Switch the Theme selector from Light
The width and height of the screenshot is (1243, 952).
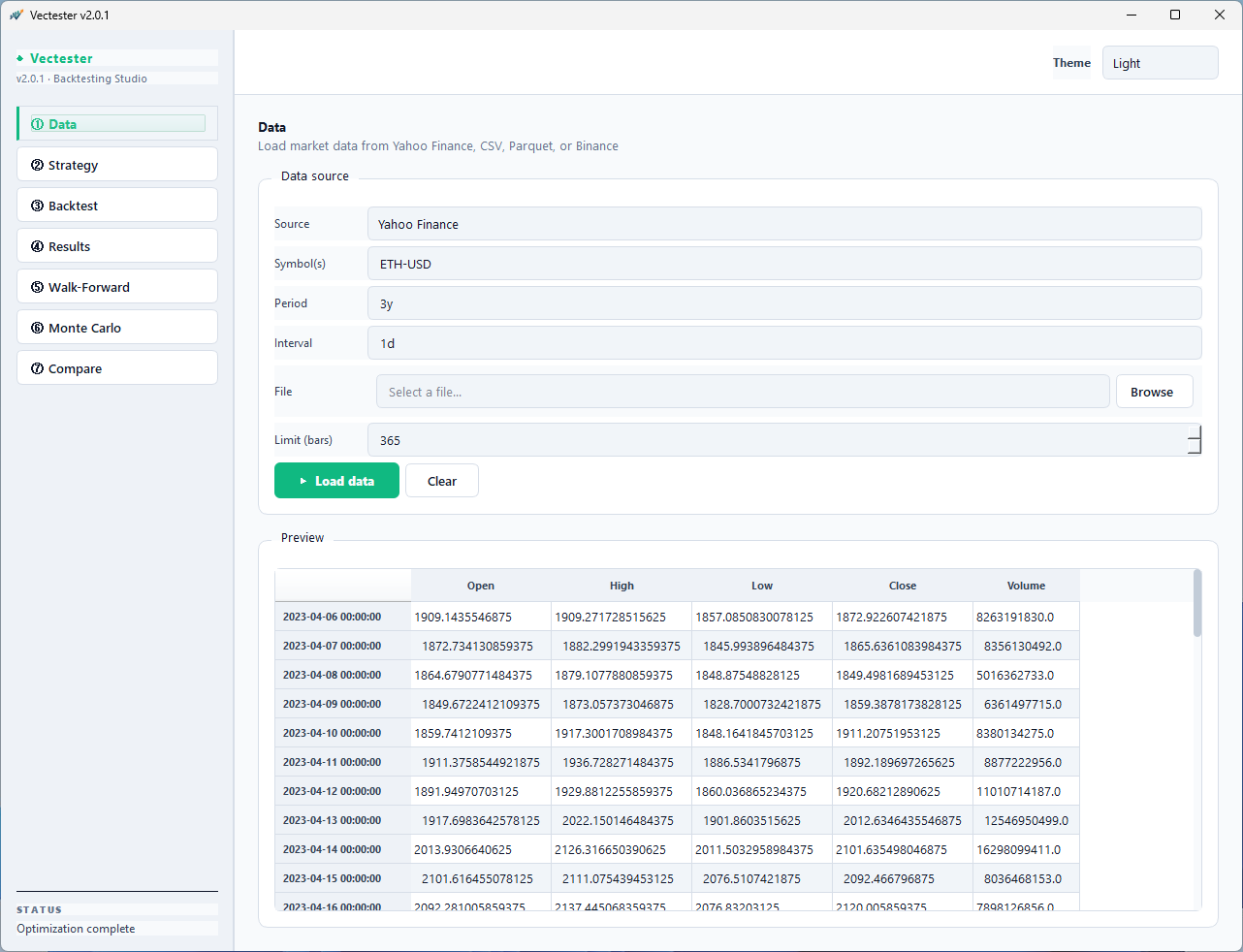coord(1160,62)
